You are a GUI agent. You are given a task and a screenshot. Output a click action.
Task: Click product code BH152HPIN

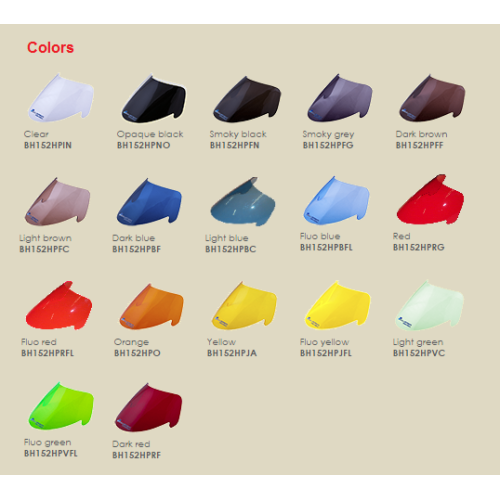[x=48, y=145]
